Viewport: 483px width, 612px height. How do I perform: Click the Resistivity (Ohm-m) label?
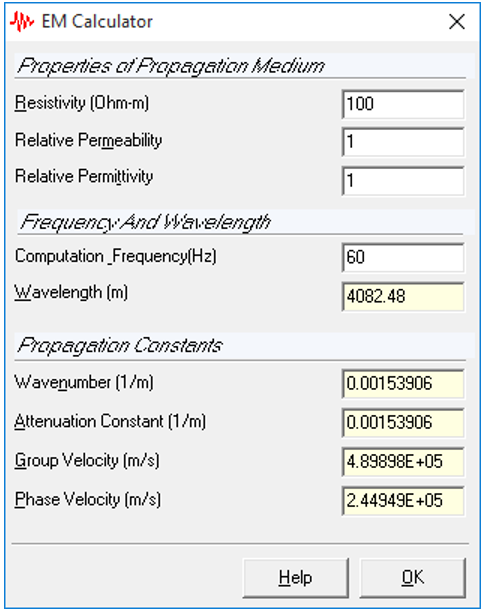[82, 103]
